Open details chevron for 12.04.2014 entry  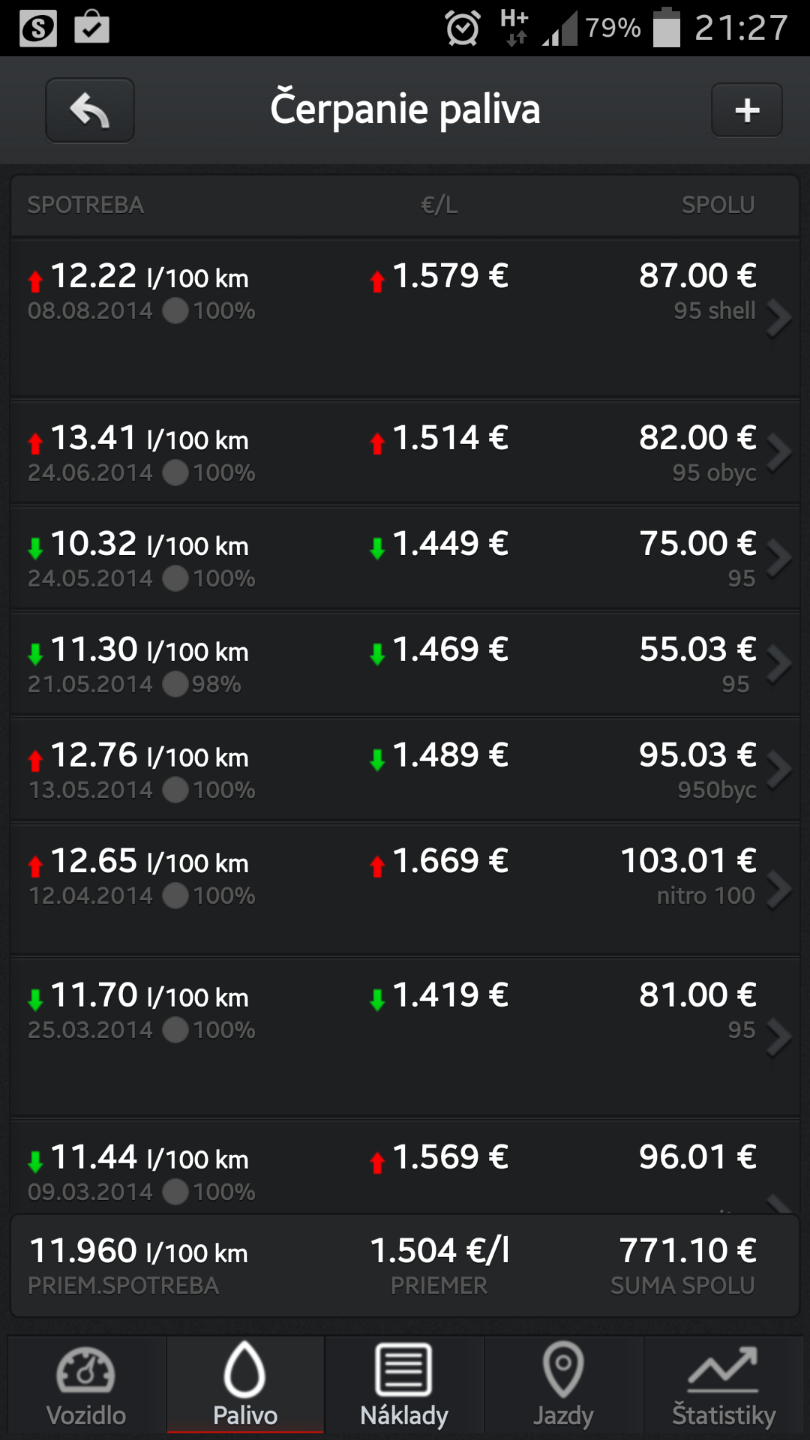coord(778,888)
